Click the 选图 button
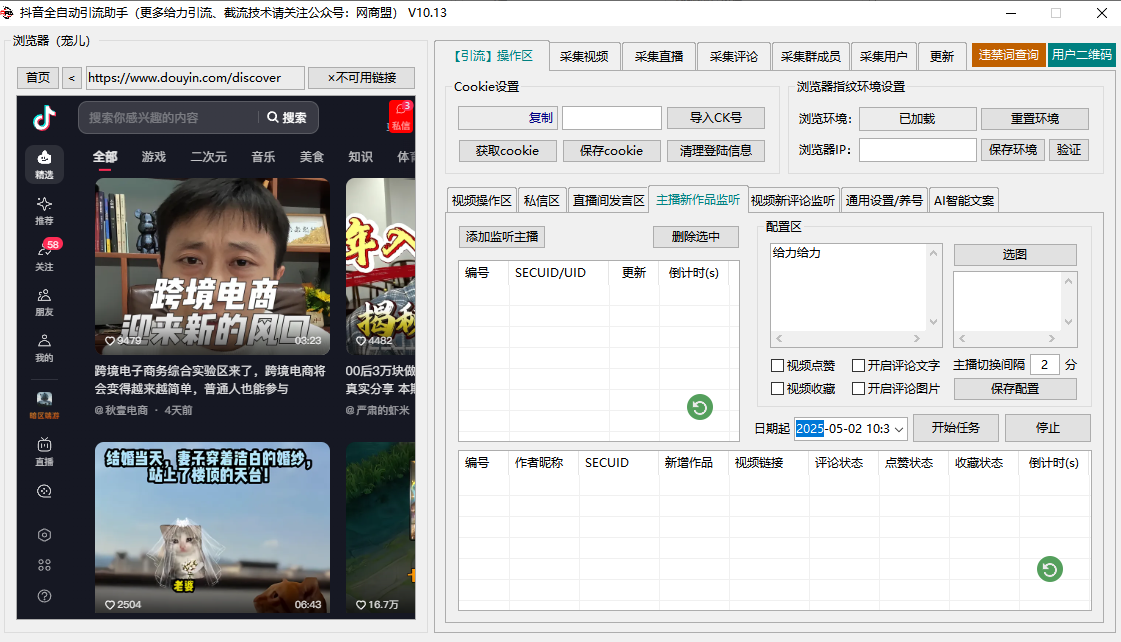 click(x=1015, y=255)
